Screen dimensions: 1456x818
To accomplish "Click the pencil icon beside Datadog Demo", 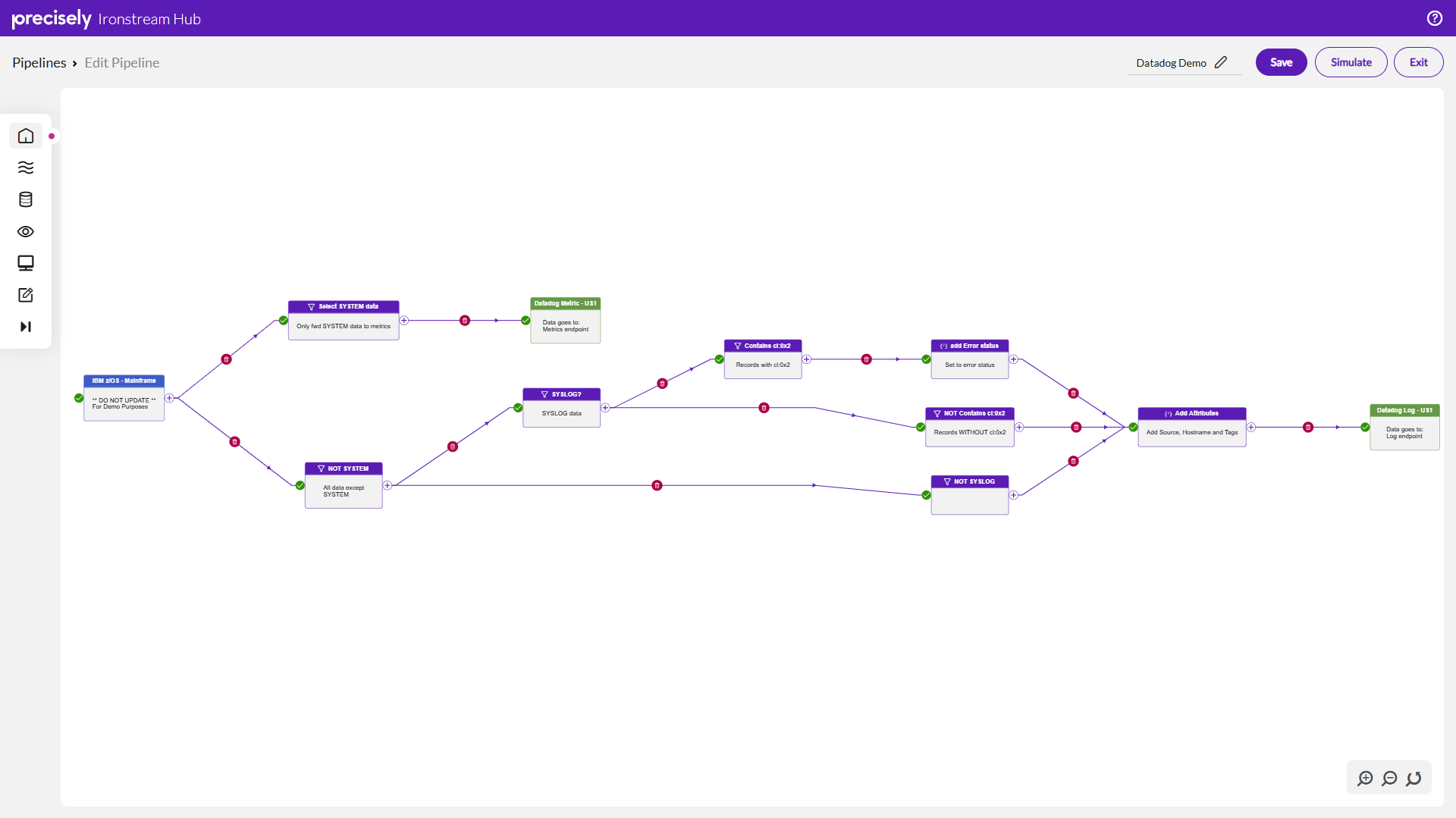I will (x=1220, y=63).
